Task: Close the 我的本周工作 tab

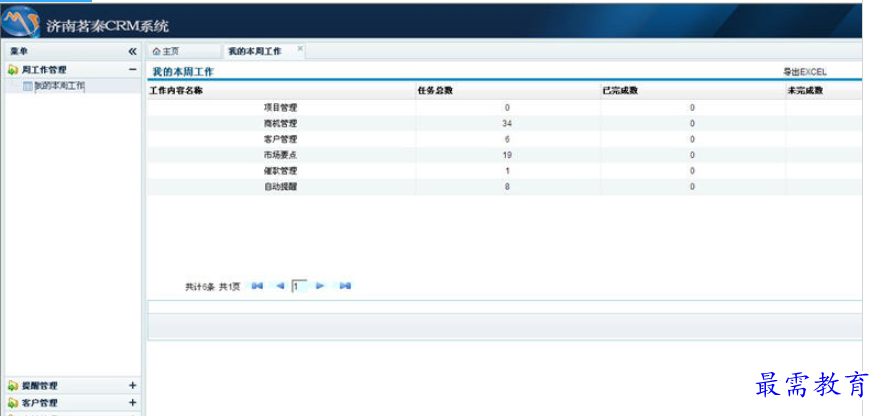Action: pyautogui.click(x=300, y=49)
